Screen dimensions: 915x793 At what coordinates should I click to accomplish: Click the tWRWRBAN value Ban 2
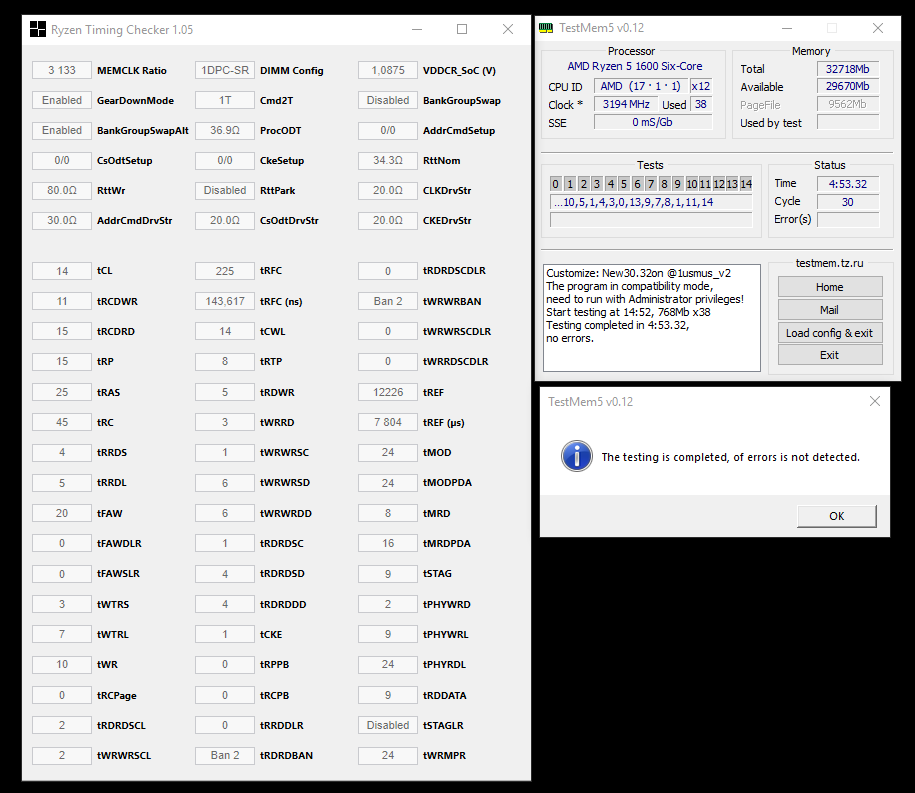pos(387,301)
